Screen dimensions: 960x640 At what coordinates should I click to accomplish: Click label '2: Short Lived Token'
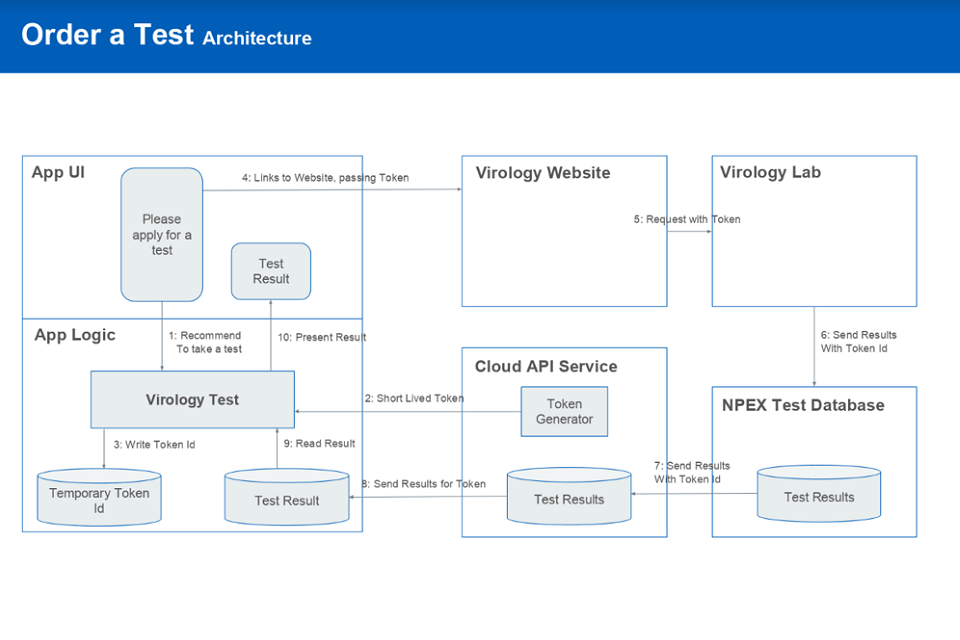coord(414,398)
